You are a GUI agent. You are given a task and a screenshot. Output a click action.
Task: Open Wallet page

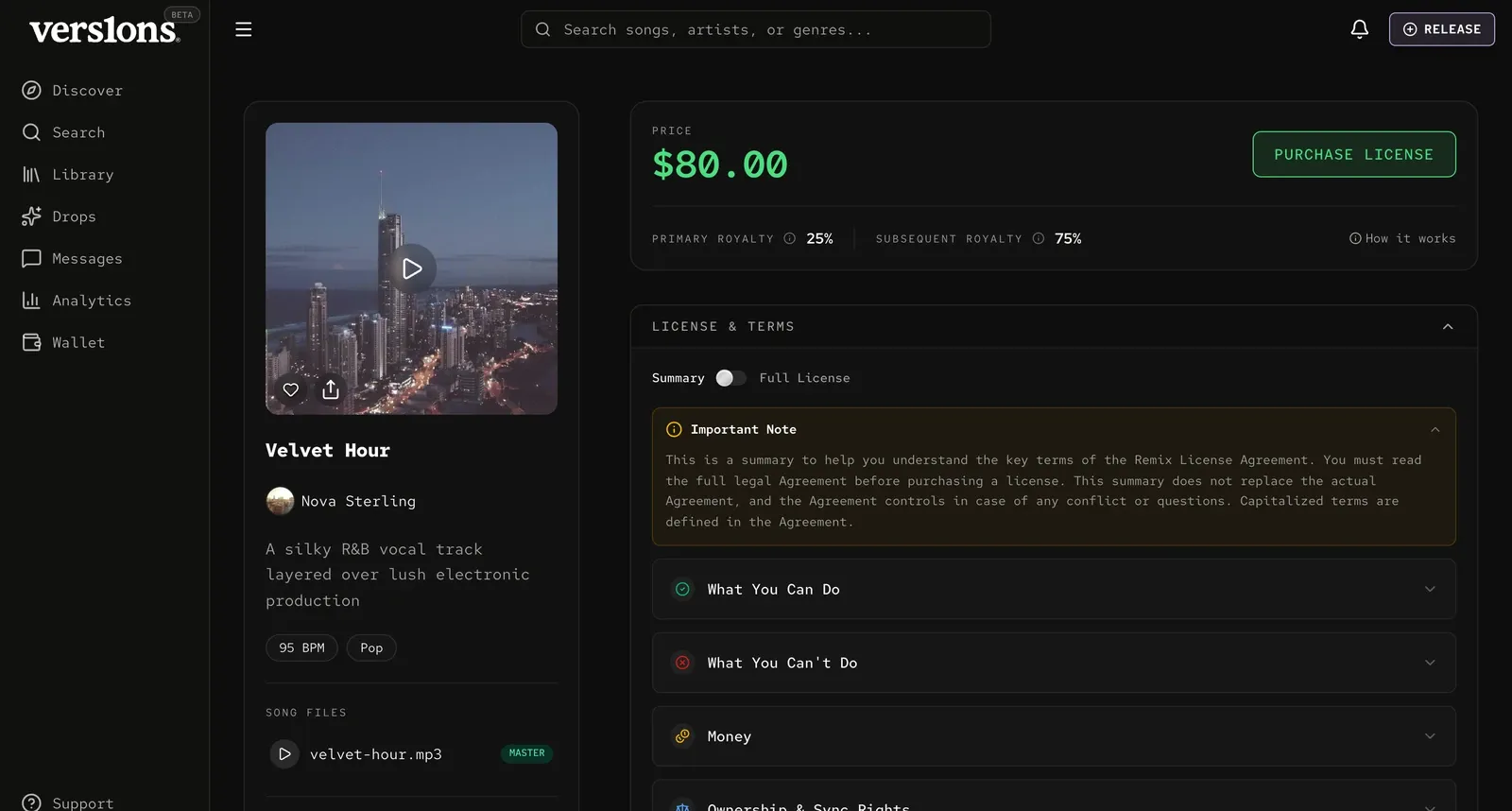[x=78, y=342]
